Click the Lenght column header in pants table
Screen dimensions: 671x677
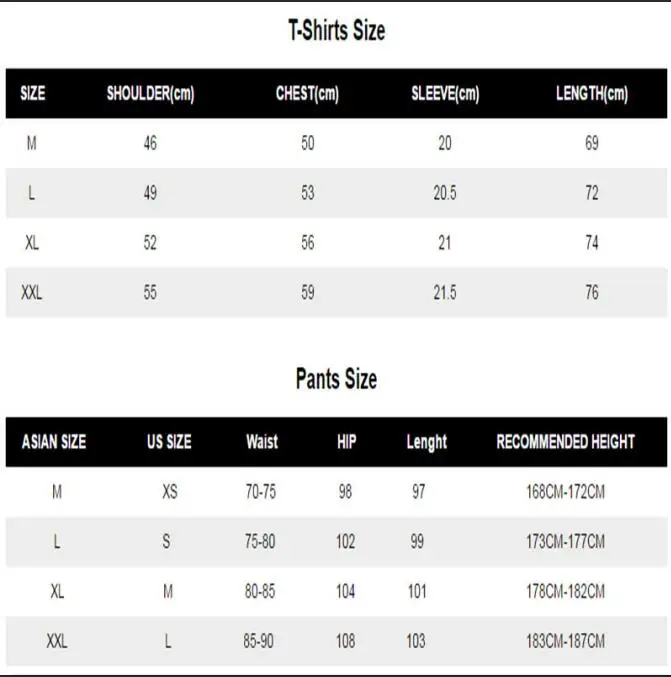click(x=427, y=442)
